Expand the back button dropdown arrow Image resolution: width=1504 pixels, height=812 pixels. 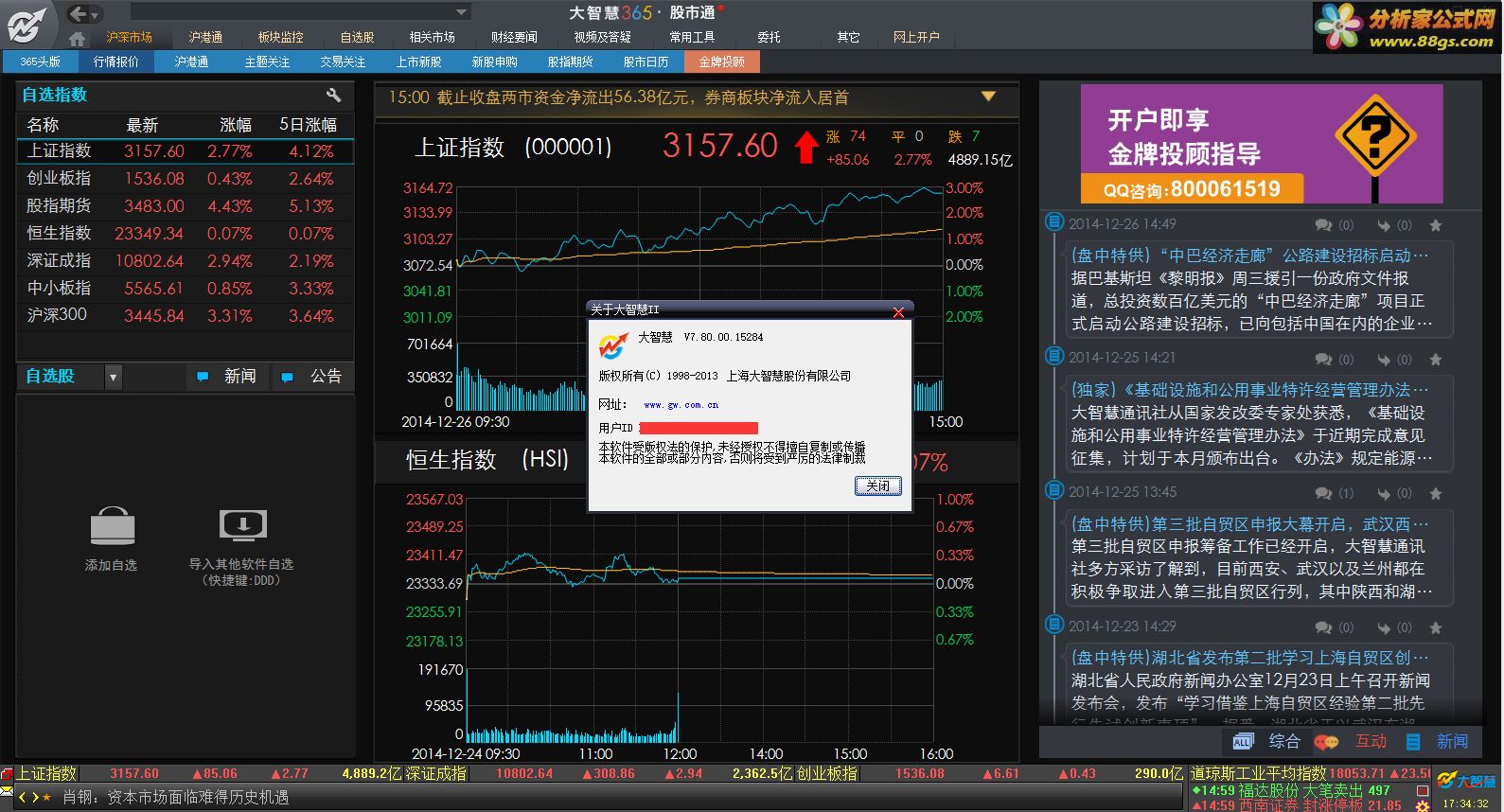(95, 15)
